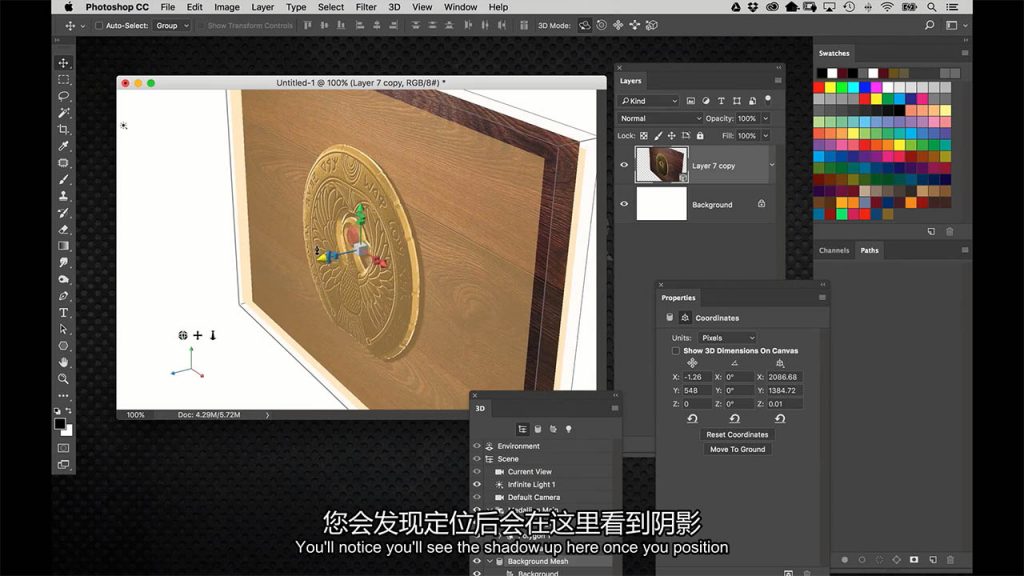Screen dimensions: 1024x576
Task: Select the Hand tool
Action: [x=63, y=362]
